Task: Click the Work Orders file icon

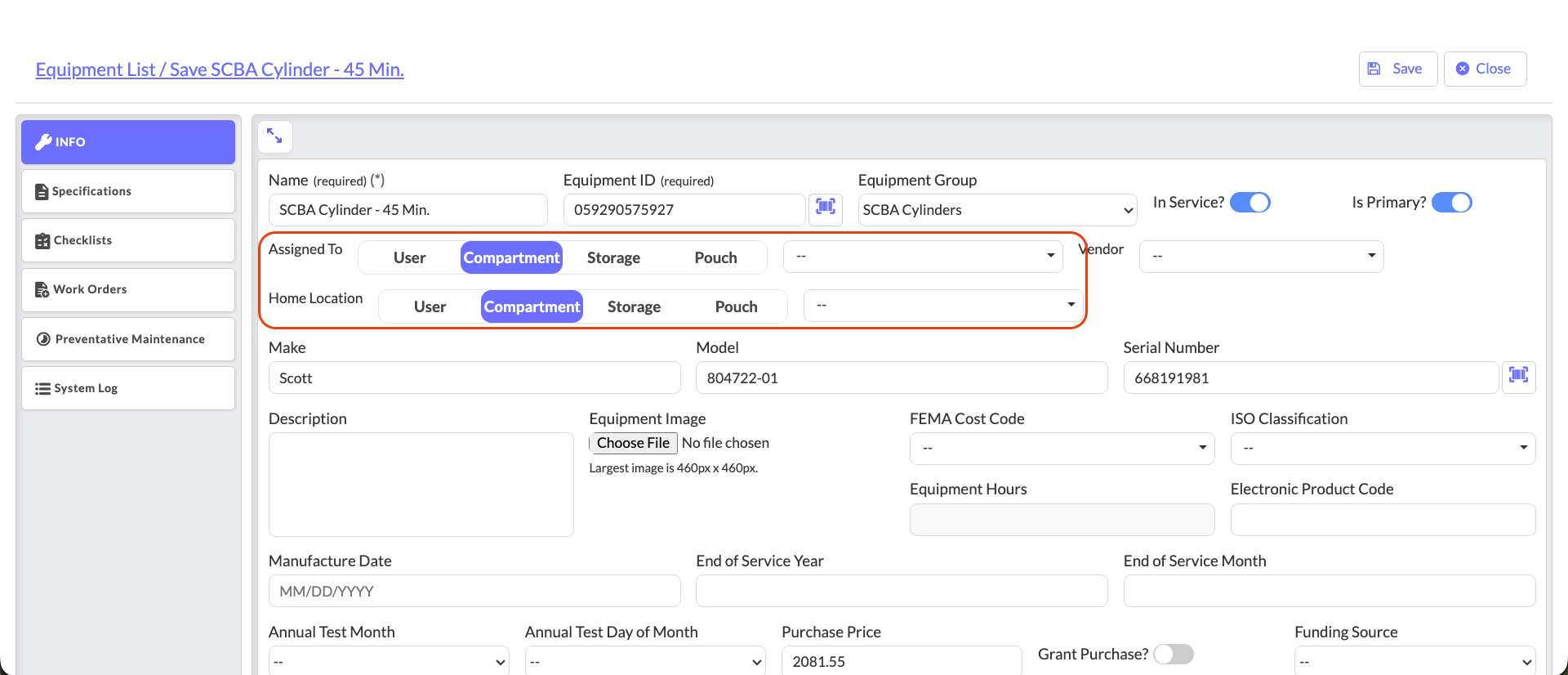Action: pyautogui.click(x=42, y=290)
